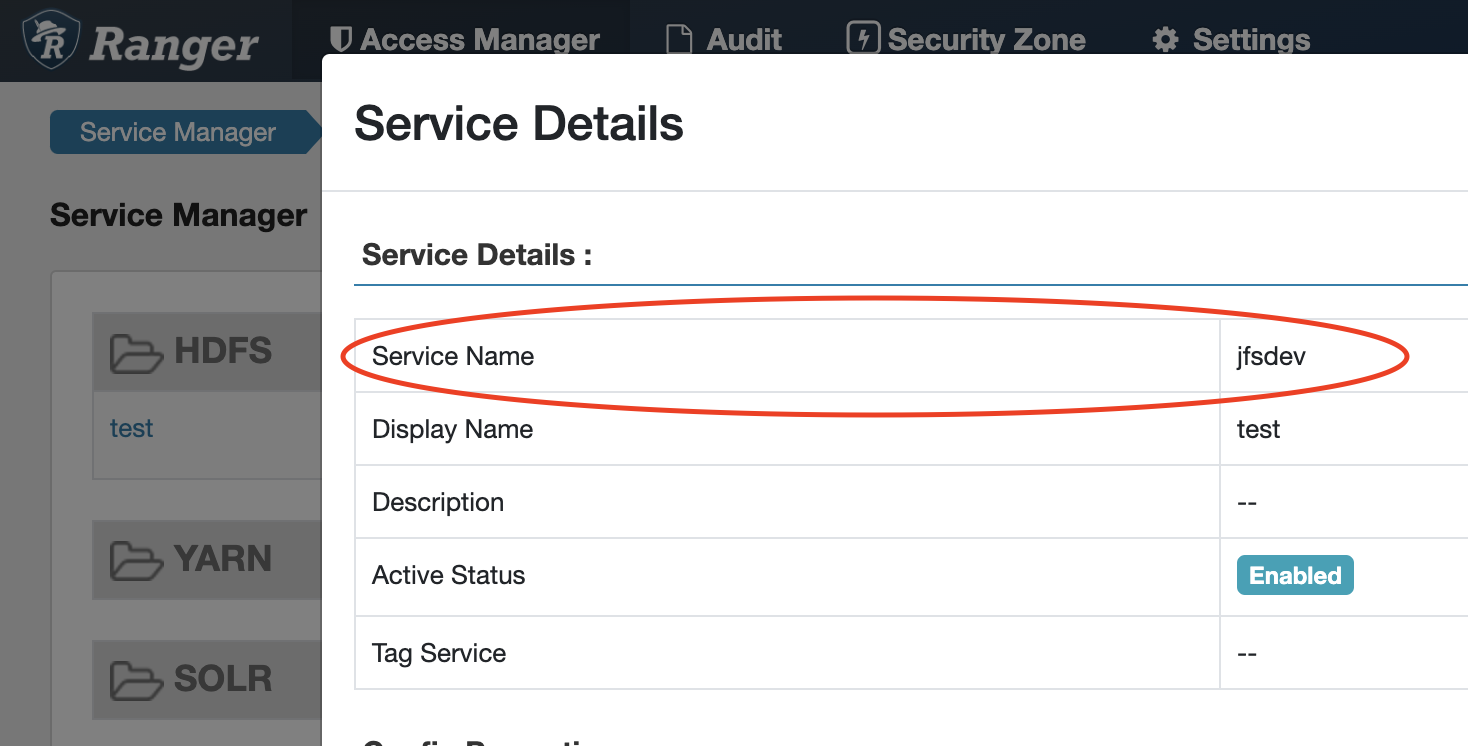Click the test display name value
The image size is (1468, 746).
1258,429
